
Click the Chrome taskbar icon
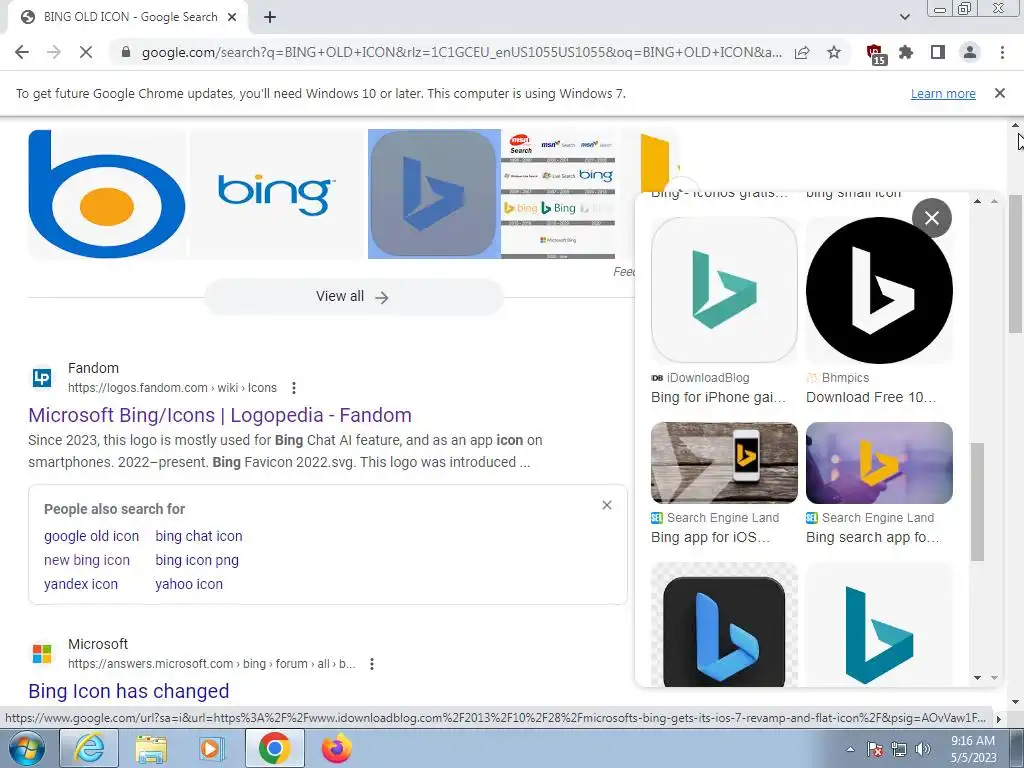click(274, 748)
